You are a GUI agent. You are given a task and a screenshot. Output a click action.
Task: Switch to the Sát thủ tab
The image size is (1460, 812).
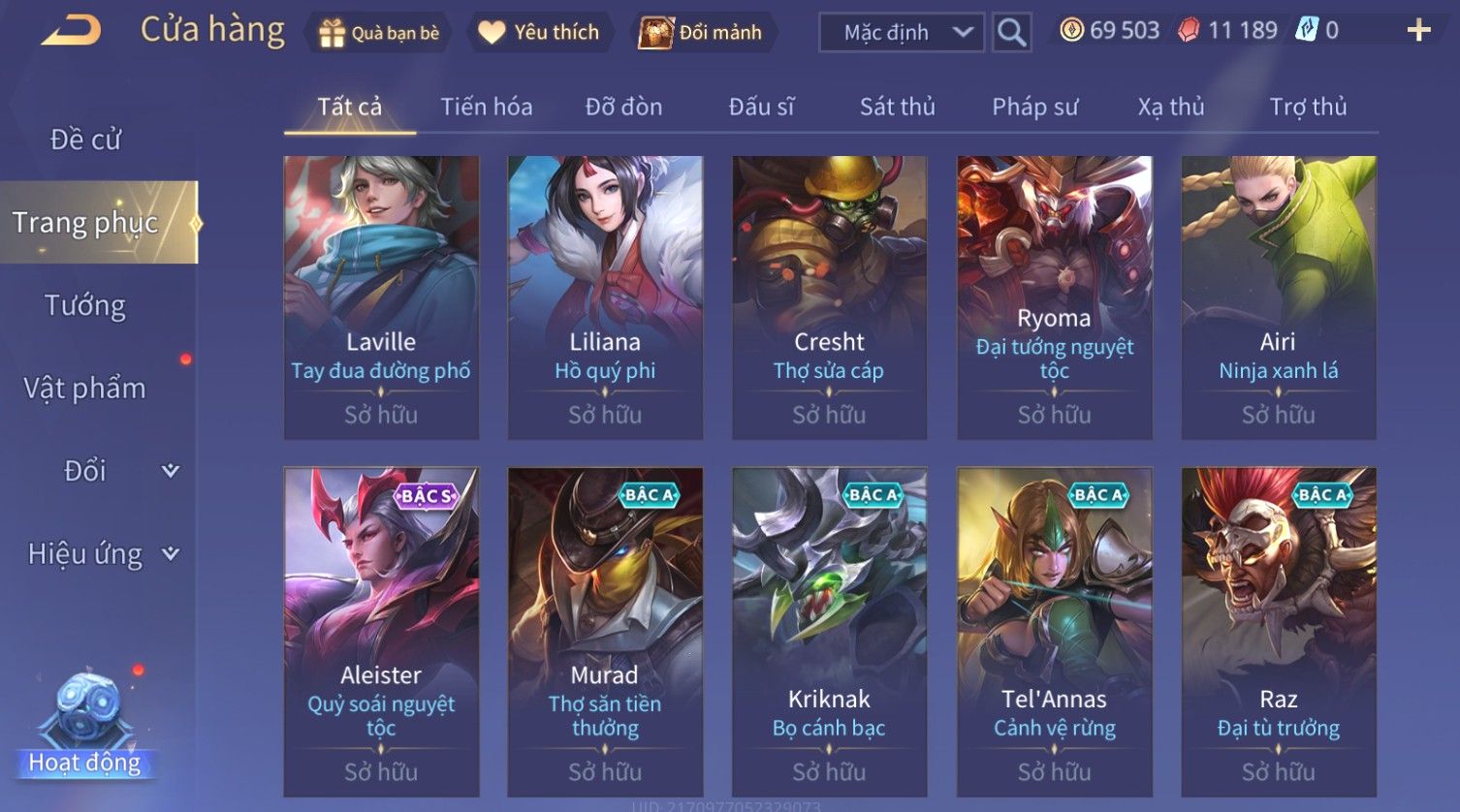pos(898,107)
